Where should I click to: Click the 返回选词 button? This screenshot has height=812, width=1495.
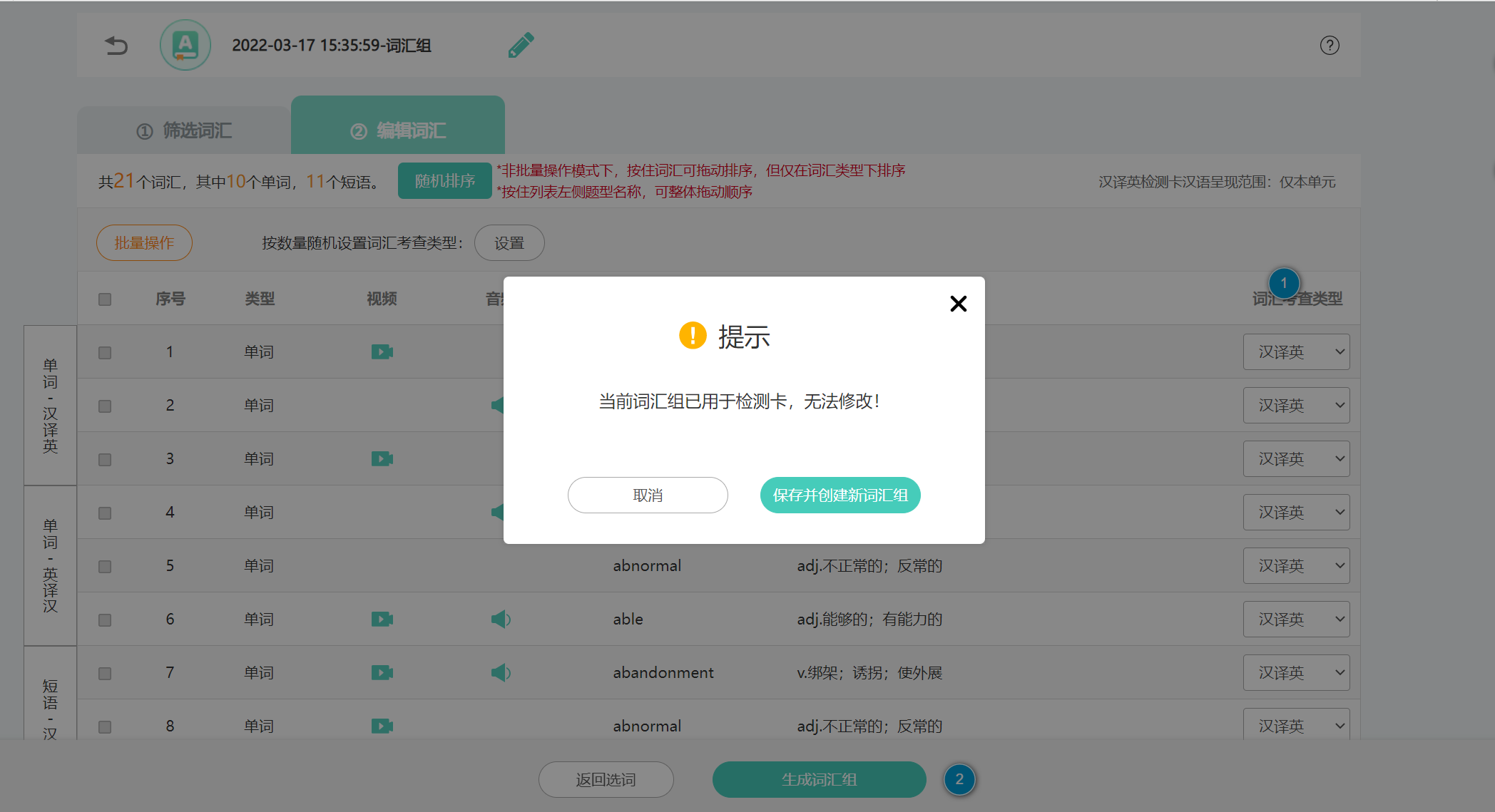point(606,779)
